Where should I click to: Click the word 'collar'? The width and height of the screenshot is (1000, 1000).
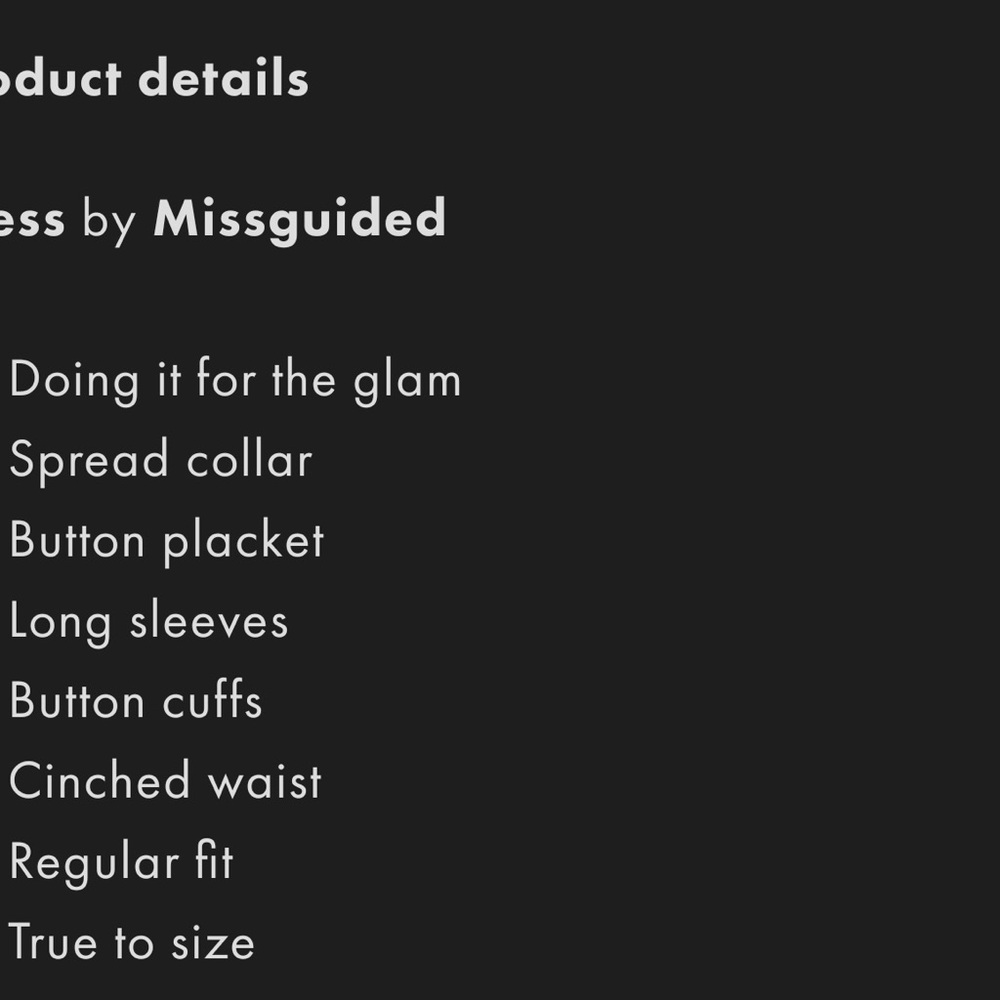[x=250, y=458]
